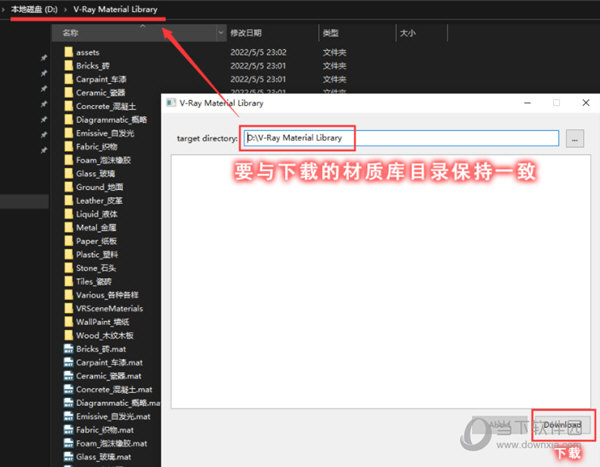
Task: Close the V-Ray Material Library dialog
Action: point(586,103)
